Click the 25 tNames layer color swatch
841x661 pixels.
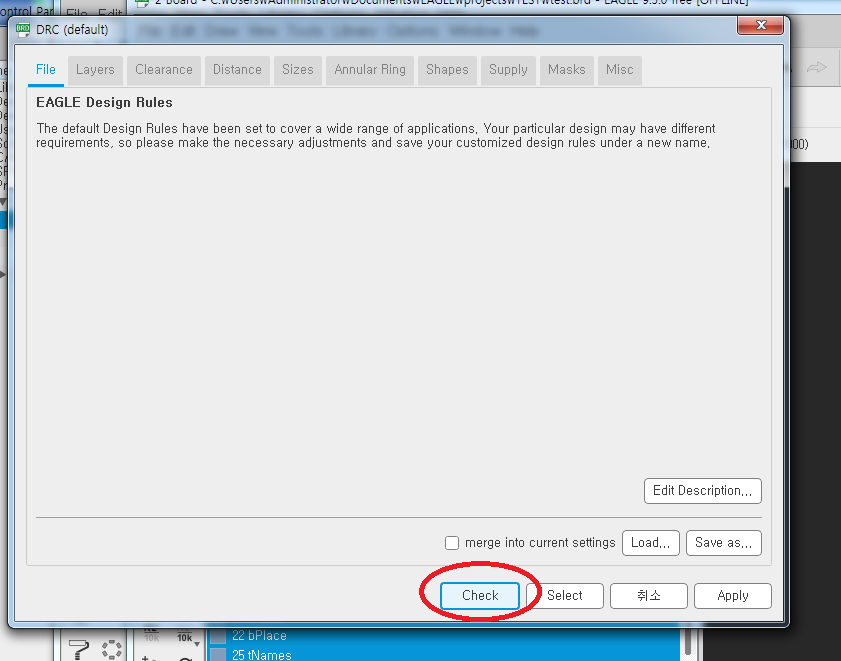point(218,655)
